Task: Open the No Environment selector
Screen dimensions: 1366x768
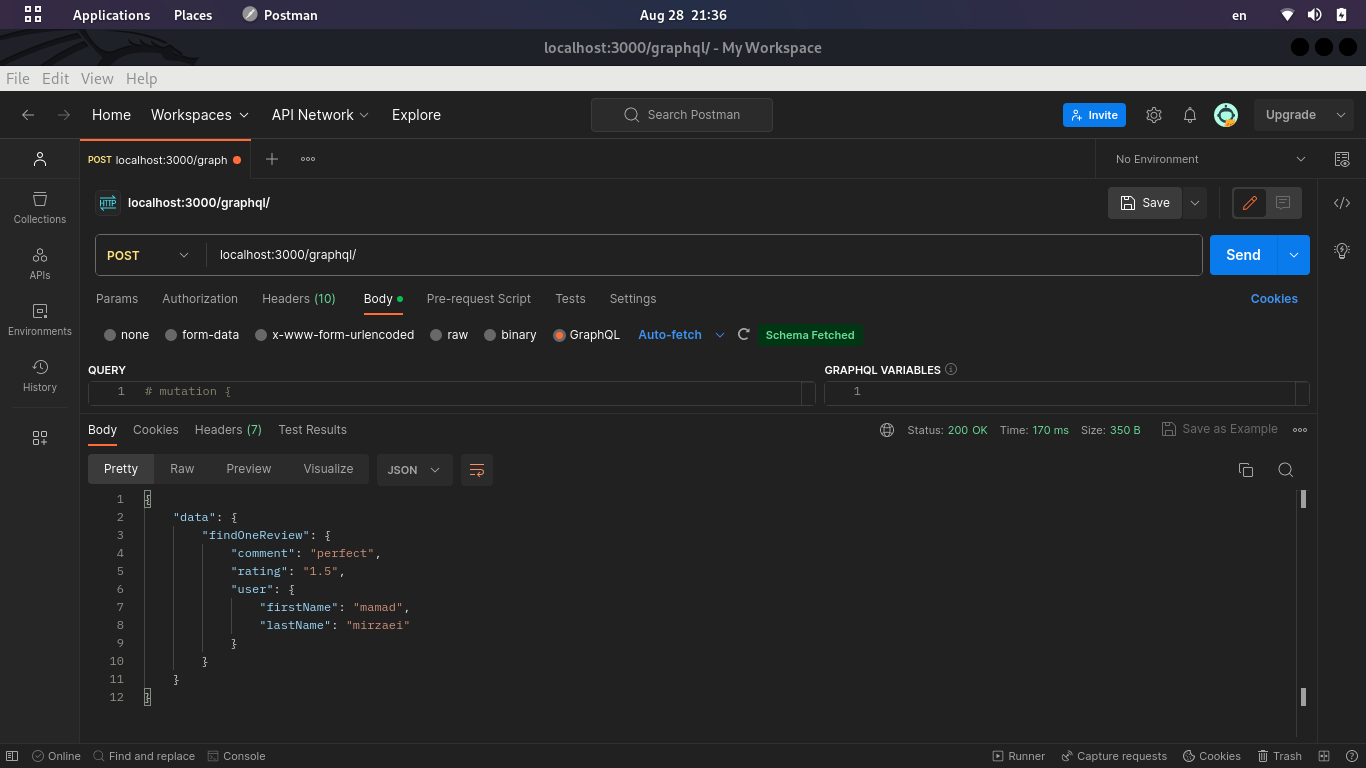Action: click(1210, 159)
